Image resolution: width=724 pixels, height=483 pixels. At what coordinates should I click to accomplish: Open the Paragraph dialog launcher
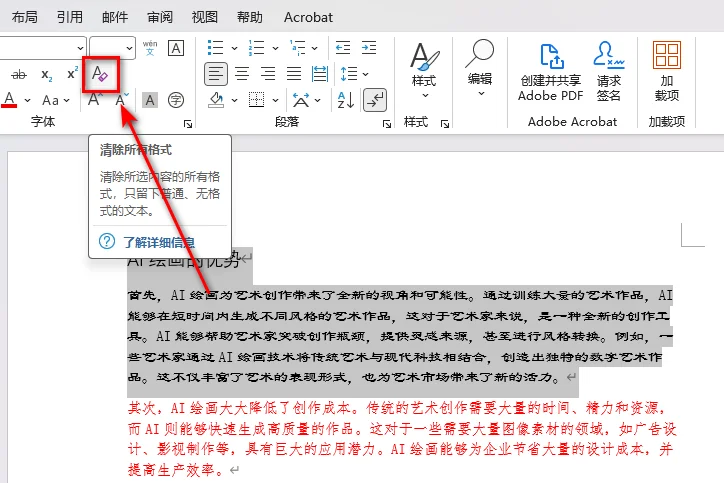pos(386,124)
